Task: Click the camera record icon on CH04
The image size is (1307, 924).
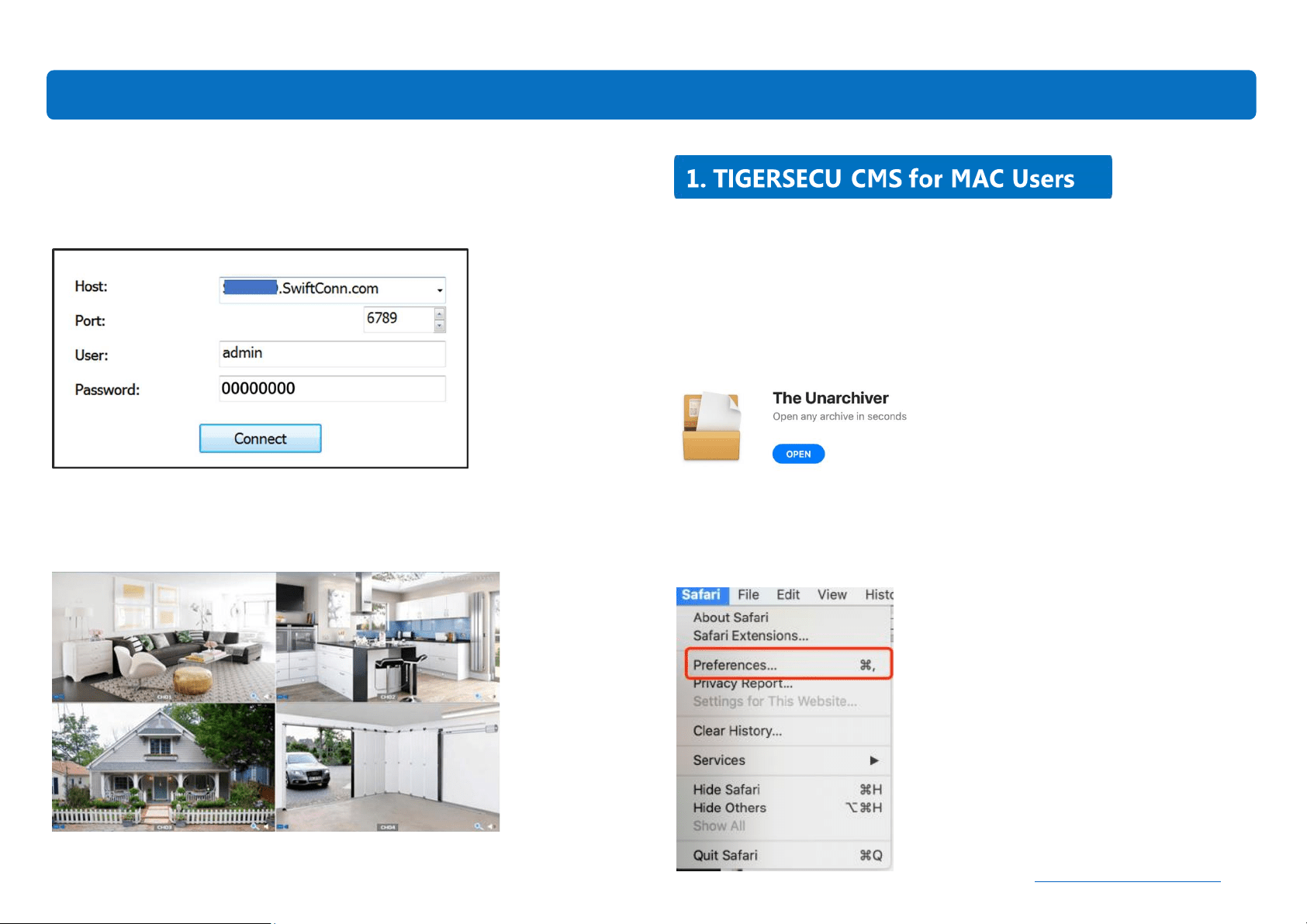Action: coord(283,827)
